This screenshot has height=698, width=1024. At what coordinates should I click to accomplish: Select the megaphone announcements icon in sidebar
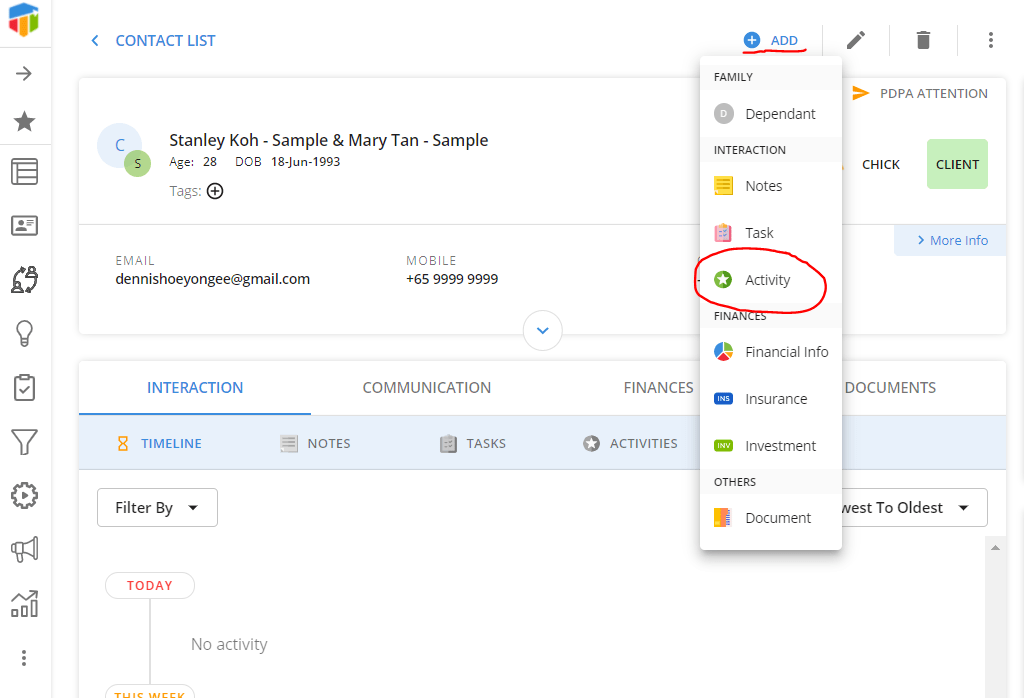point(25,548)
